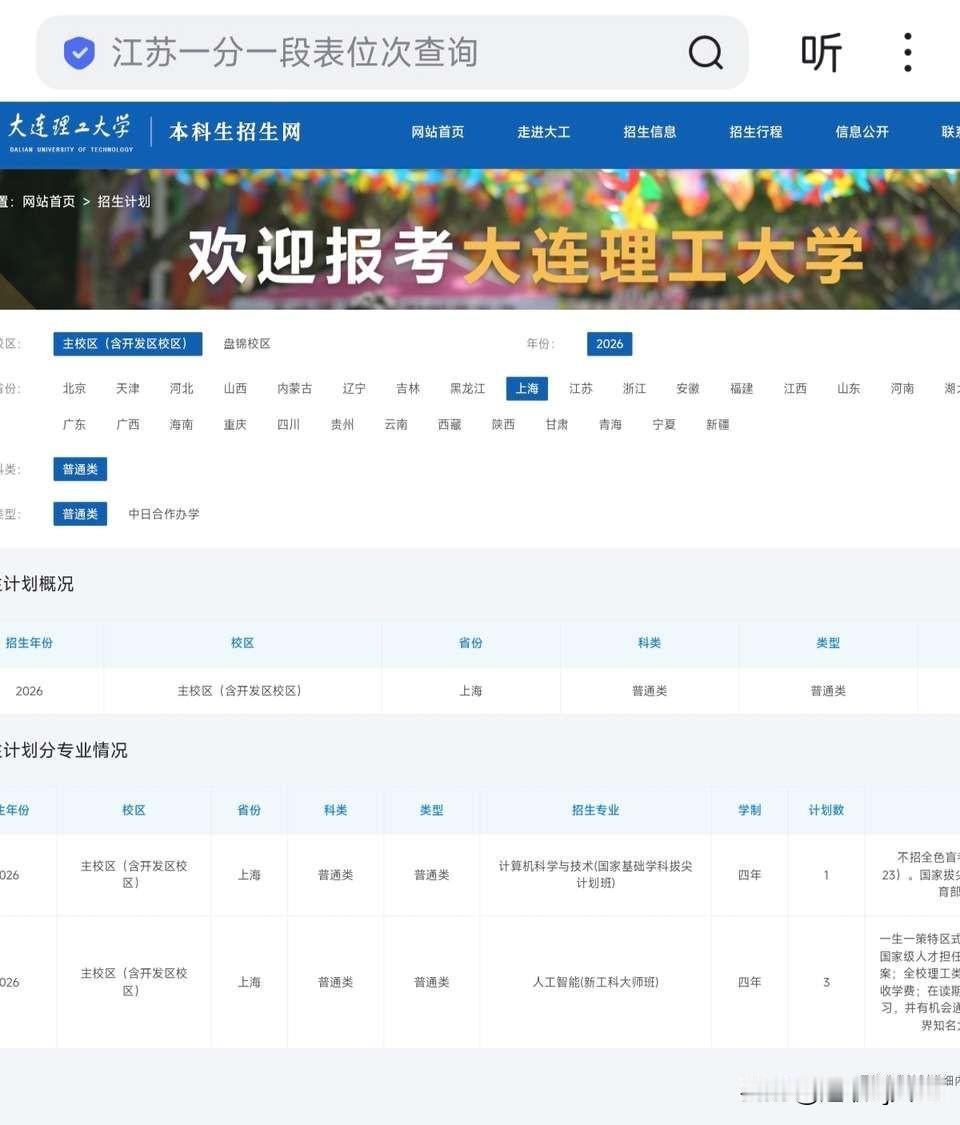Select 宁夏 province filter
This screenshot has width=960, height=1125.
[664, 424]
